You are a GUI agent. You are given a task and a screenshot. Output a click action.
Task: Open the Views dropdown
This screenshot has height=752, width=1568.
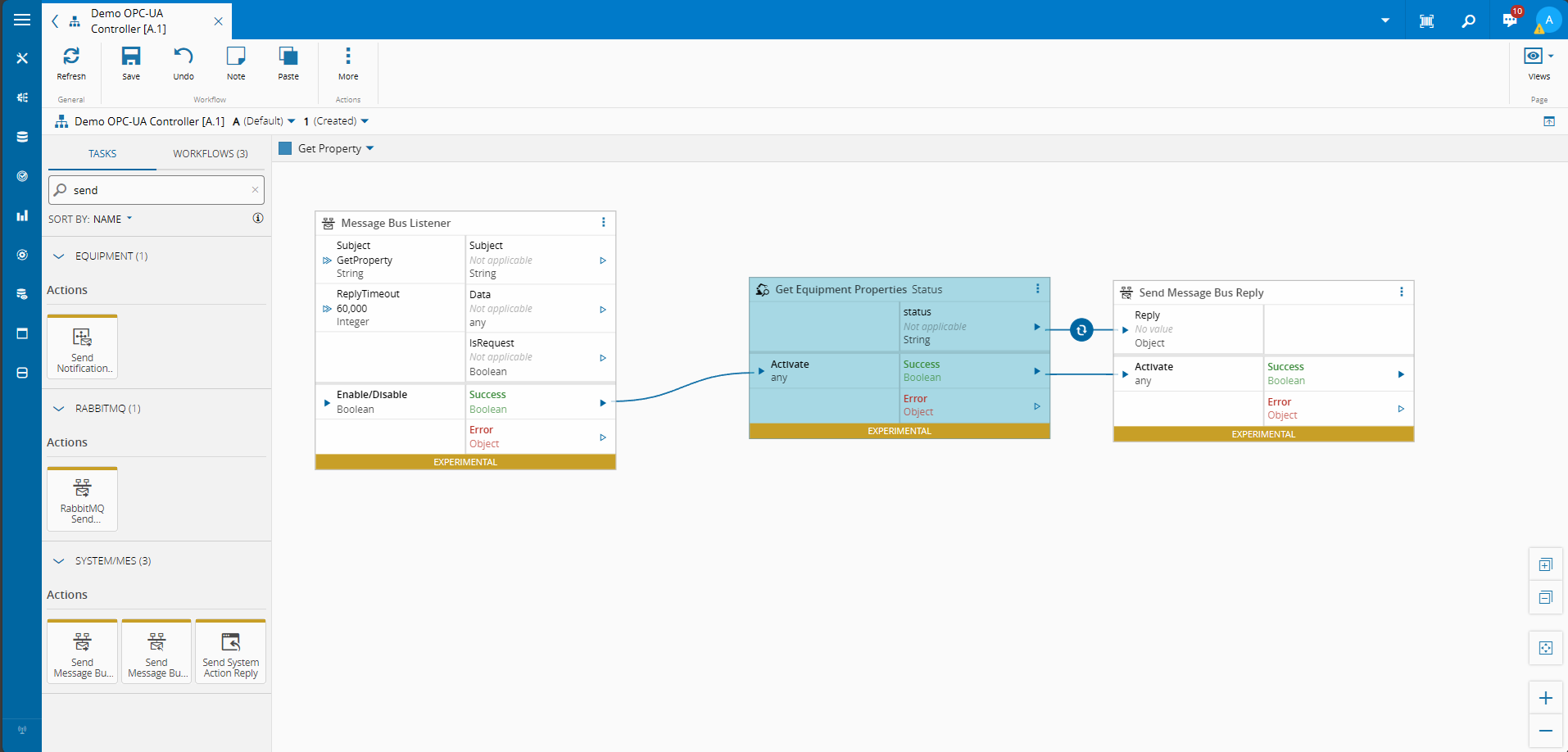[1539, 63]
